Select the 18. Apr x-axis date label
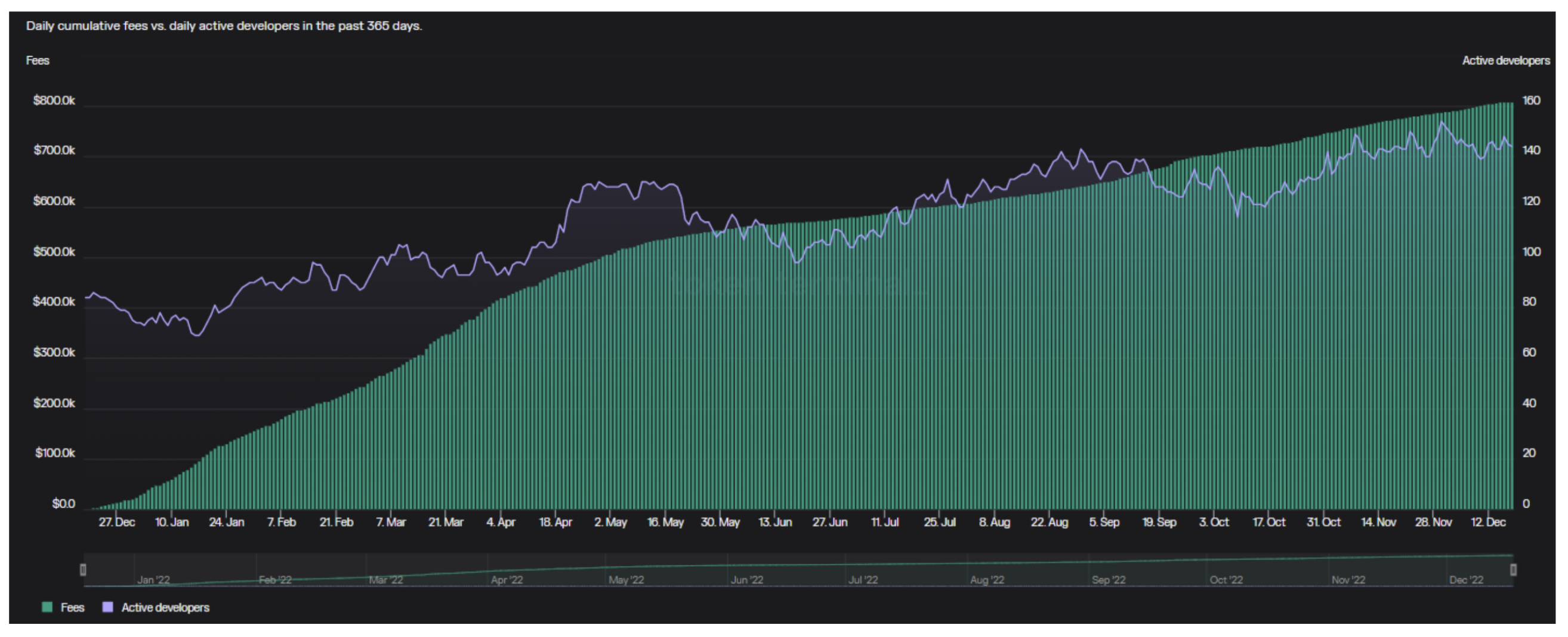 pos(555,522)
